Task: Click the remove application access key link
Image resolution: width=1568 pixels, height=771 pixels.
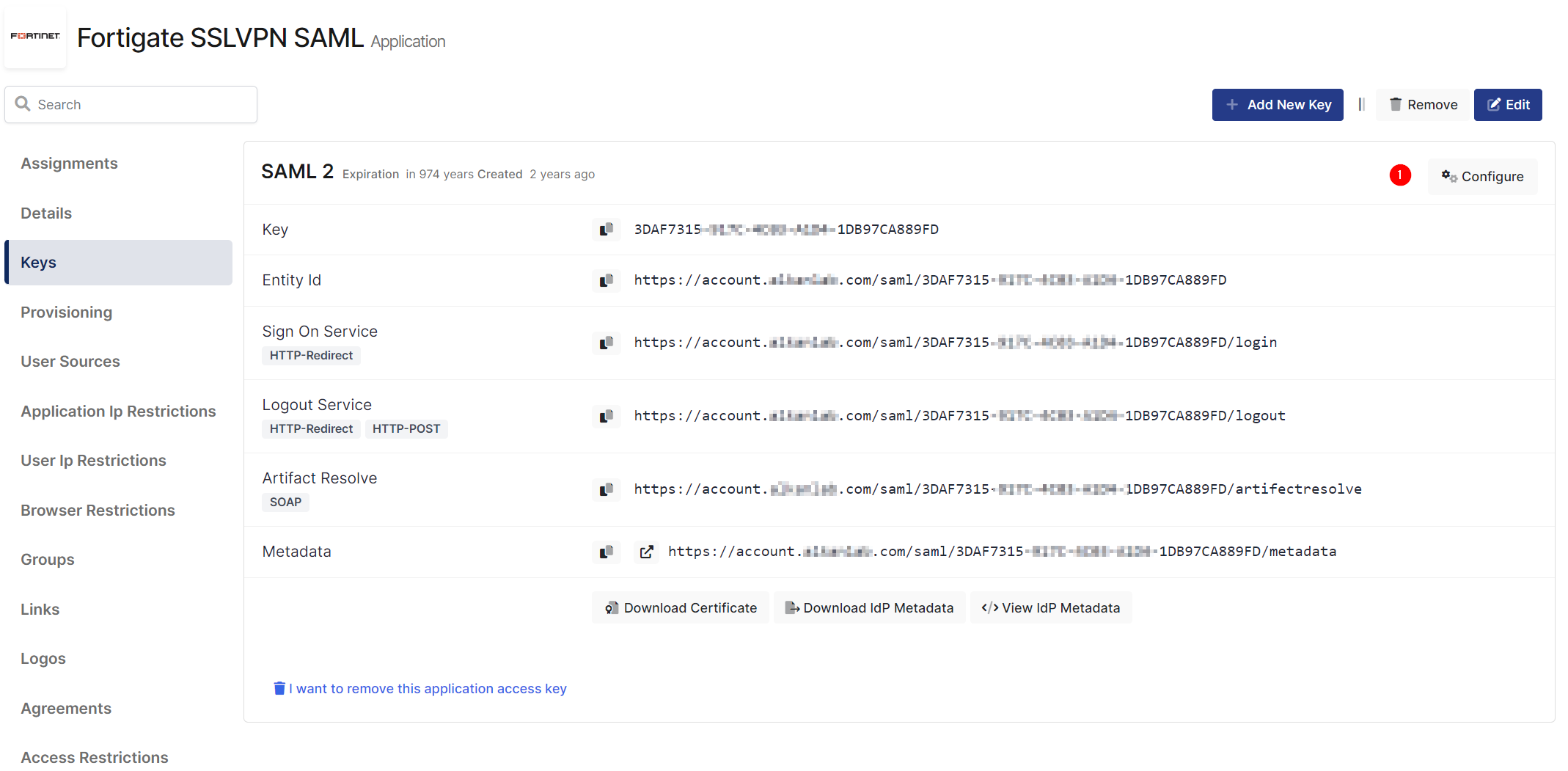Action: 420,689
